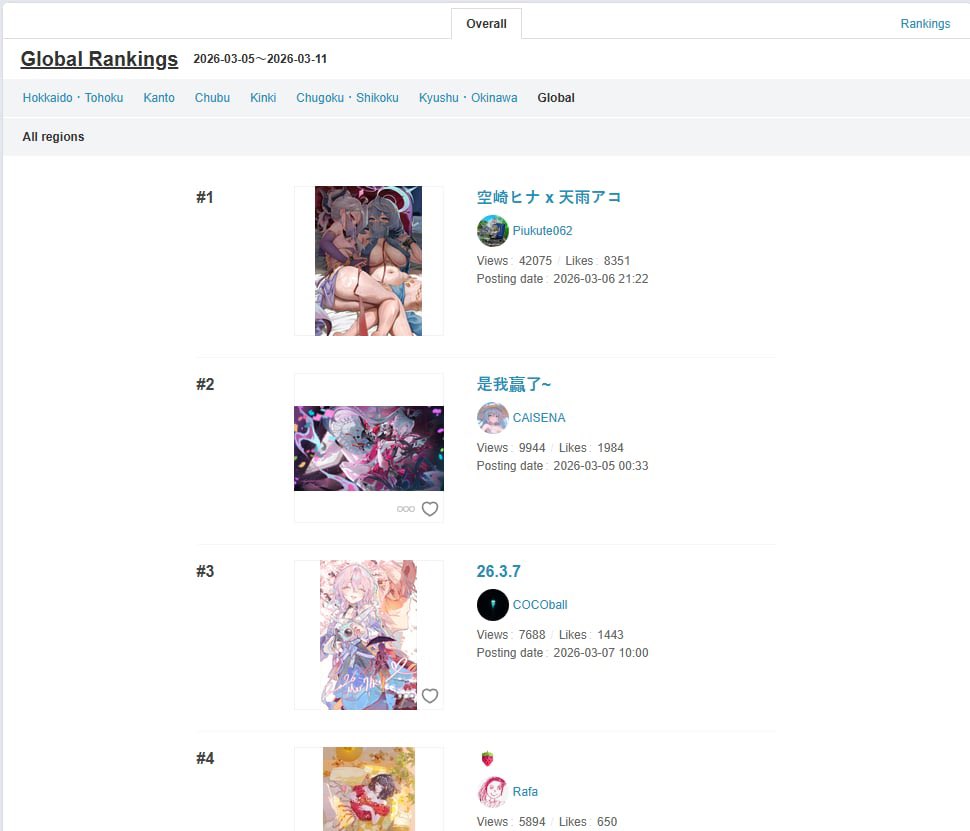Open the #3 artwork thumbnail

pyautogui.click(x=369, y=635)
